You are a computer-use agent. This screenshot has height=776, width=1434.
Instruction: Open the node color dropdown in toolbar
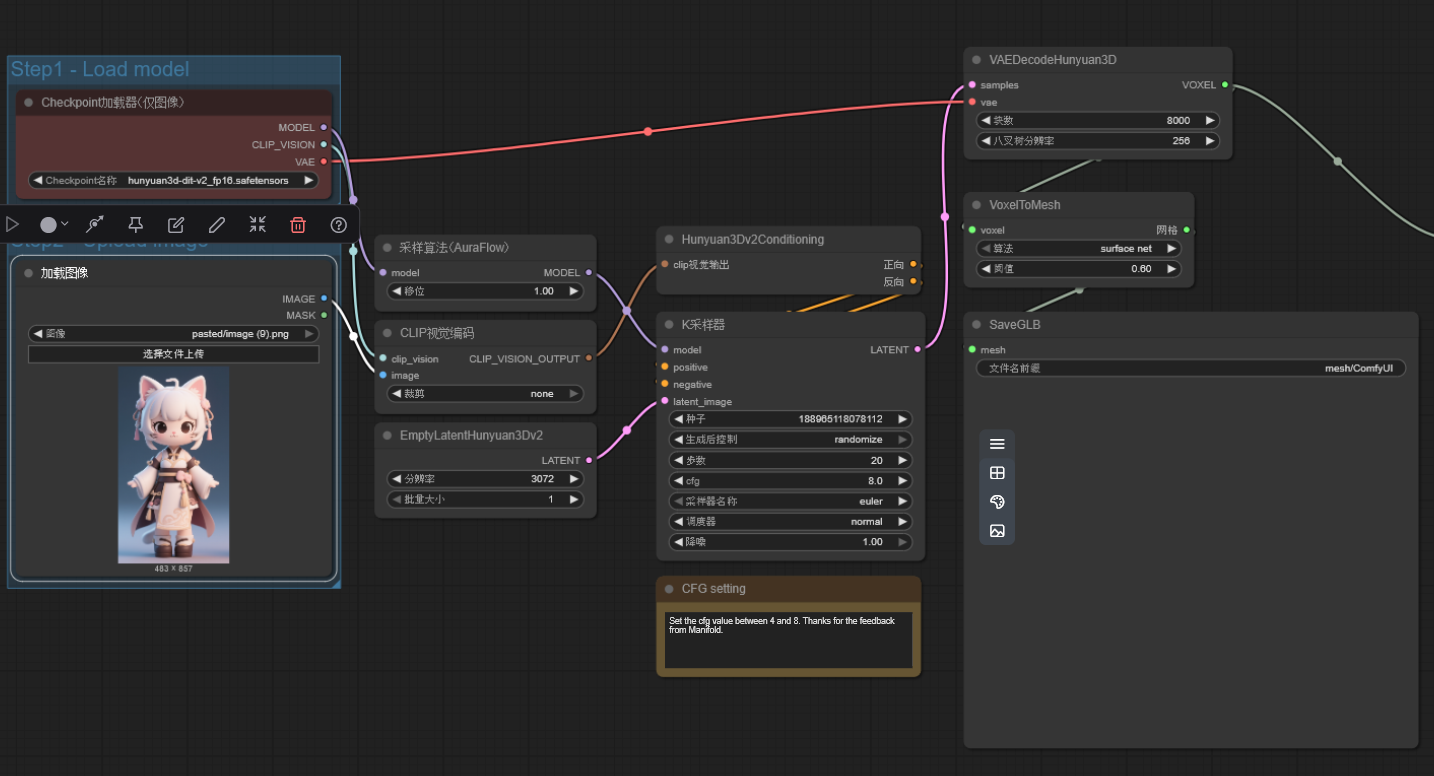pos(54,225)
